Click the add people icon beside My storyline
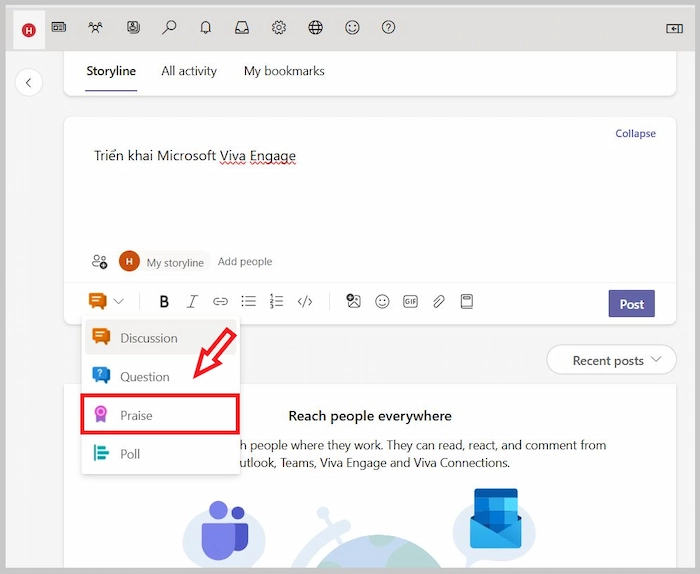This screenshot has width=700, height=574. [x=100, y=262]
